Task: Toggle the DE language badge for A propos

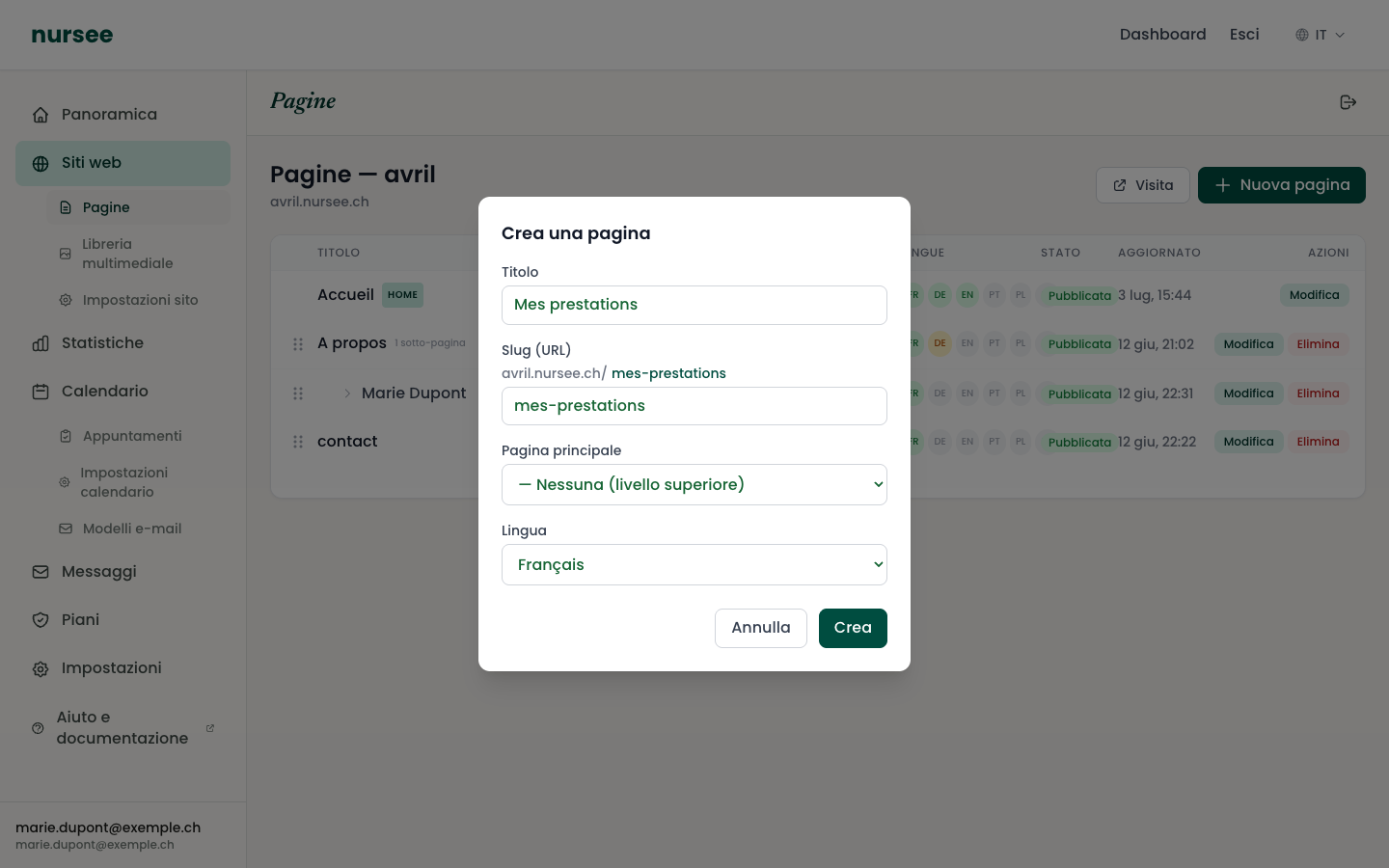Action: (940, 343)
